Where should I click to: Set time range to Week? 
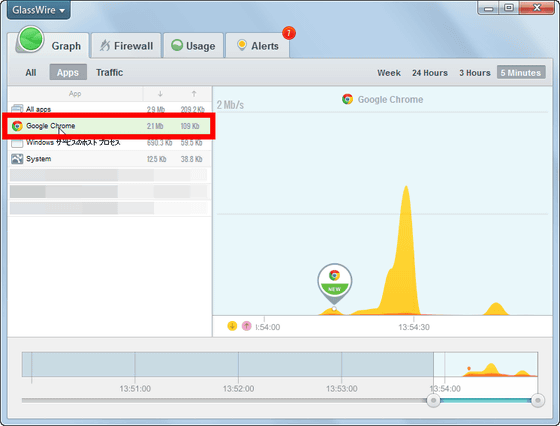[389, 73]
